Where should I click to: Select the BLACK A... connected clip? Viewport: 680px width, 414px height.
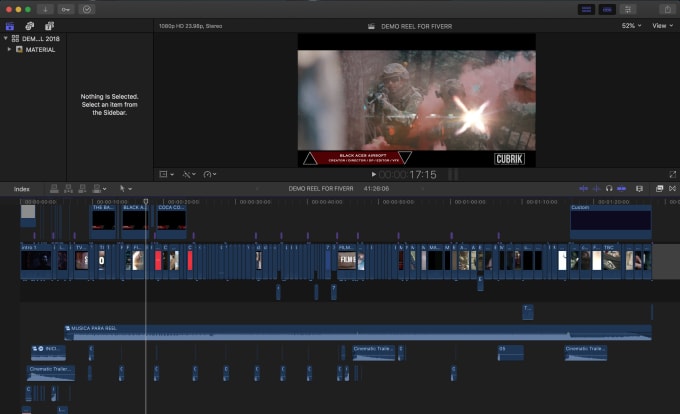coord(135,221)
